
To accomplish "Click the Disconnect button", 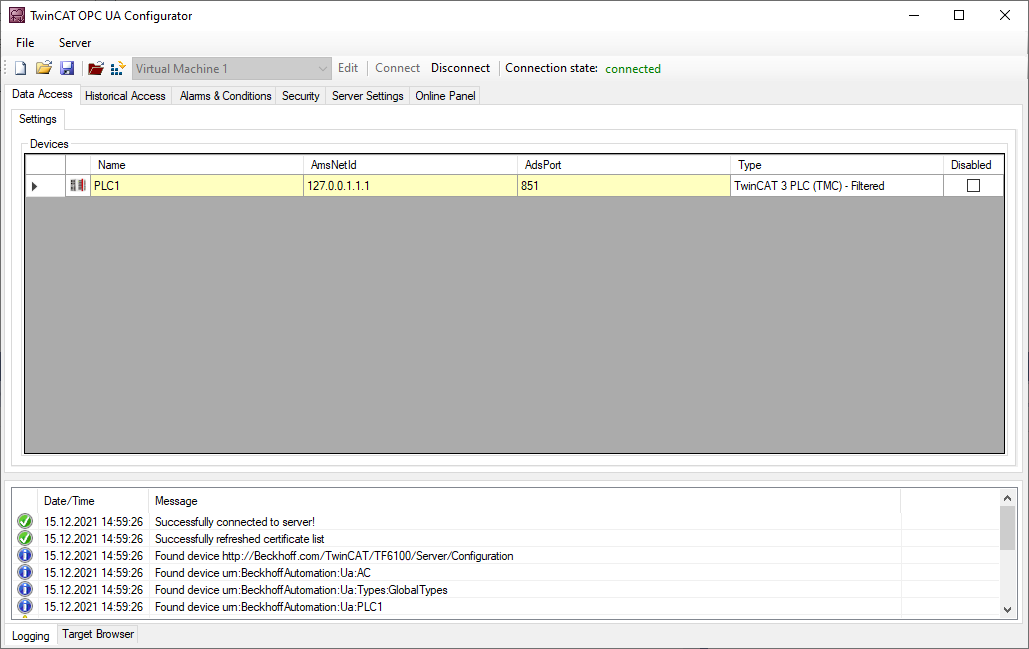I will coord(460,68).
